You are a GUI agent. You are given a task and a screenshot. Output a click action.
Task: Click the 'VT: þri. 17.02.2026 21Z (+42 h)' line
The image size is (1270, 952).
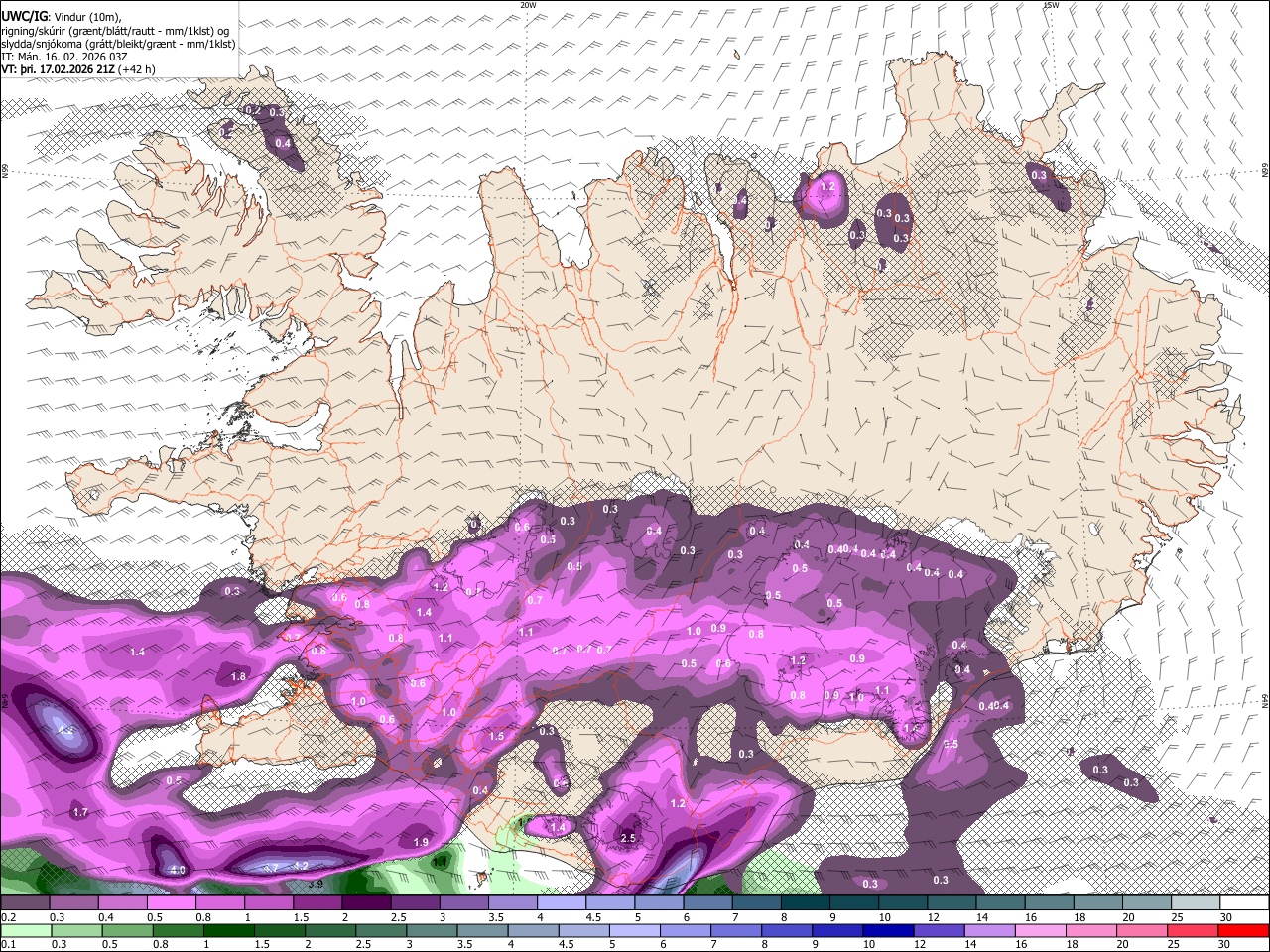click(x=78, y=69)
